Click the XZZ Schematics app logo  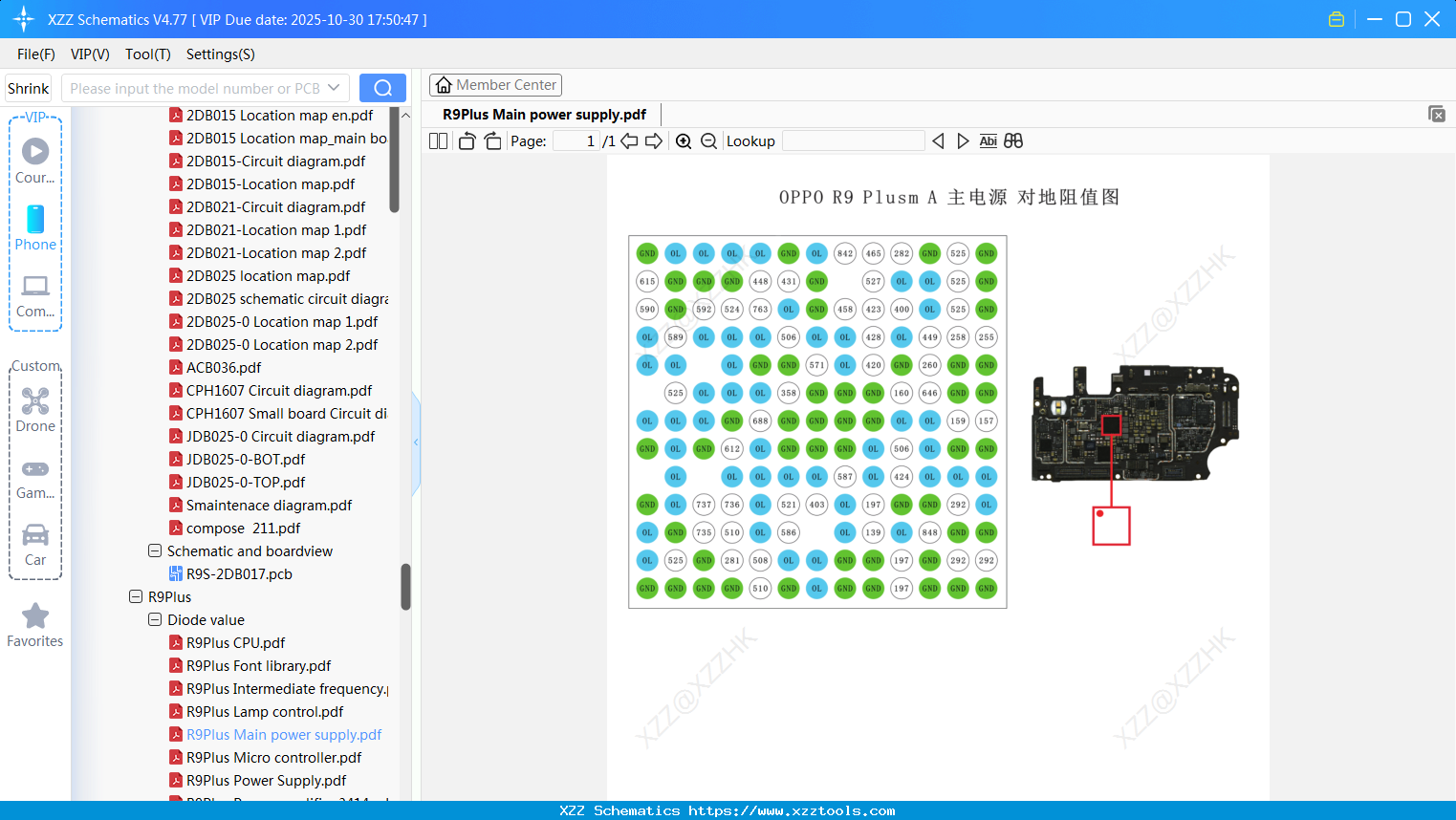click(24, 19)
